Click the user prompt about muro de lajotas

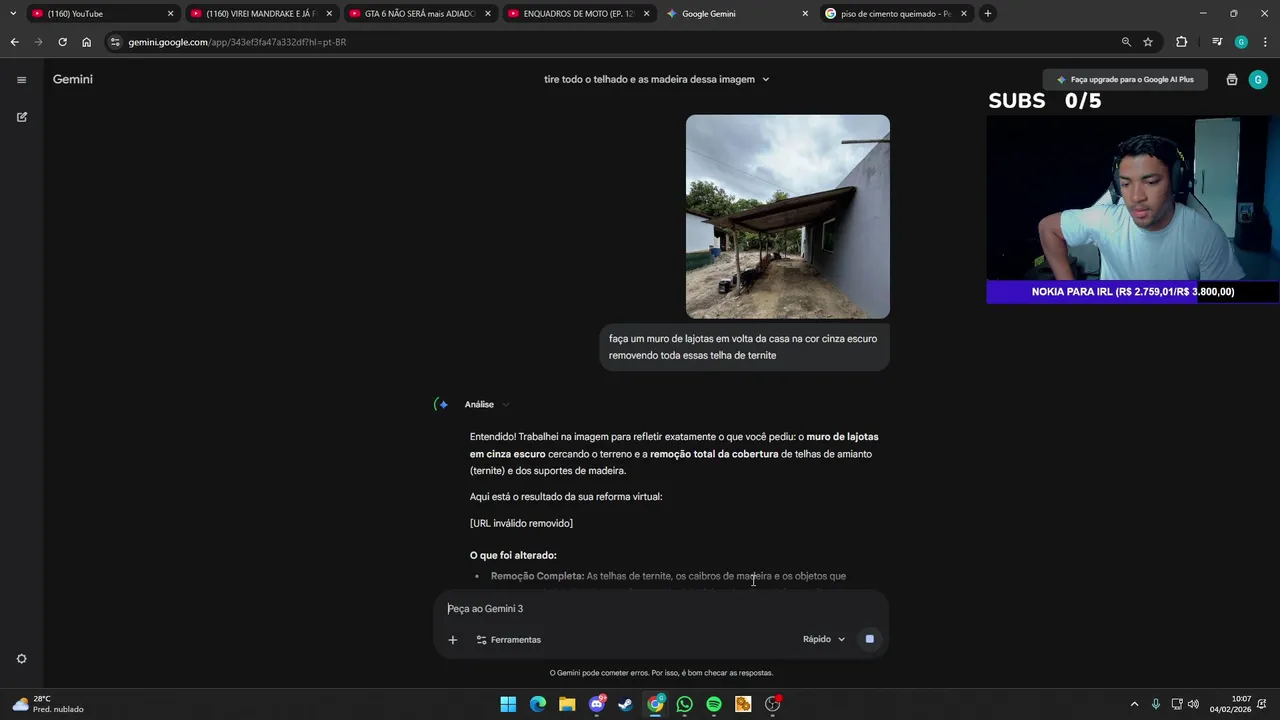(x=743, y=347)
